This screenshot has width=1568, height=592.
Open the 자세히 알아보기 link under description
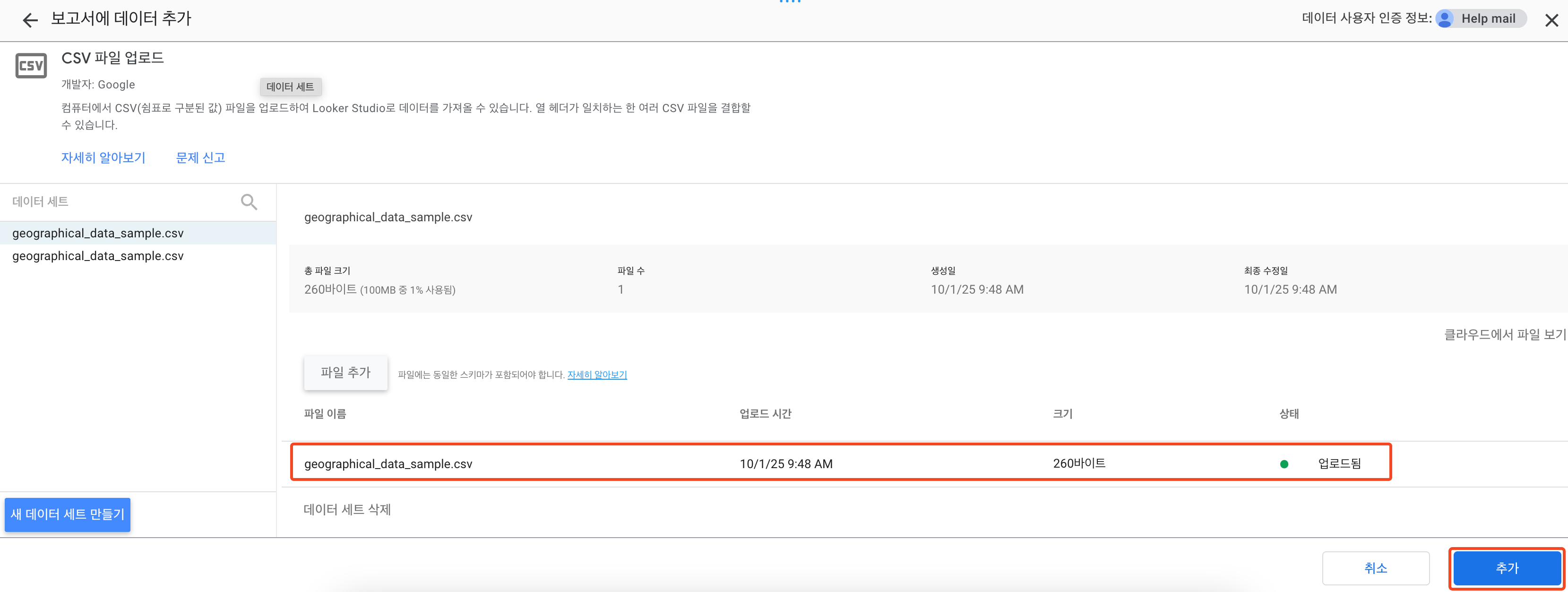tap(103, 158)
